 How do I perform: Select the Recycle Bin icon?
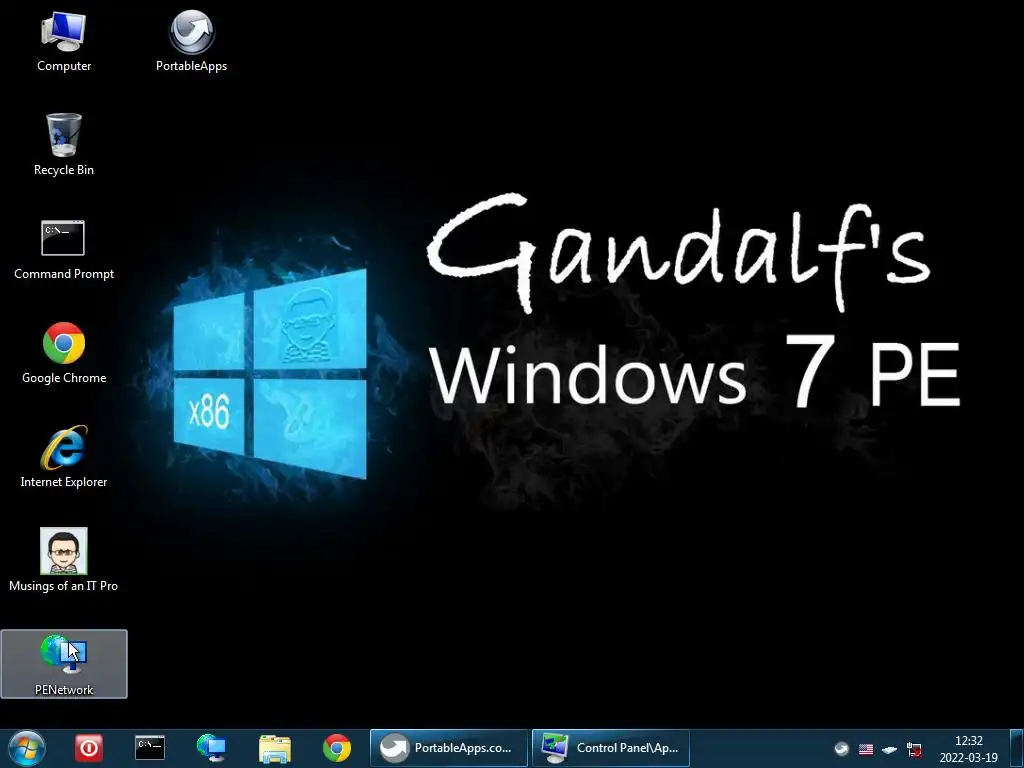(63, 144)
